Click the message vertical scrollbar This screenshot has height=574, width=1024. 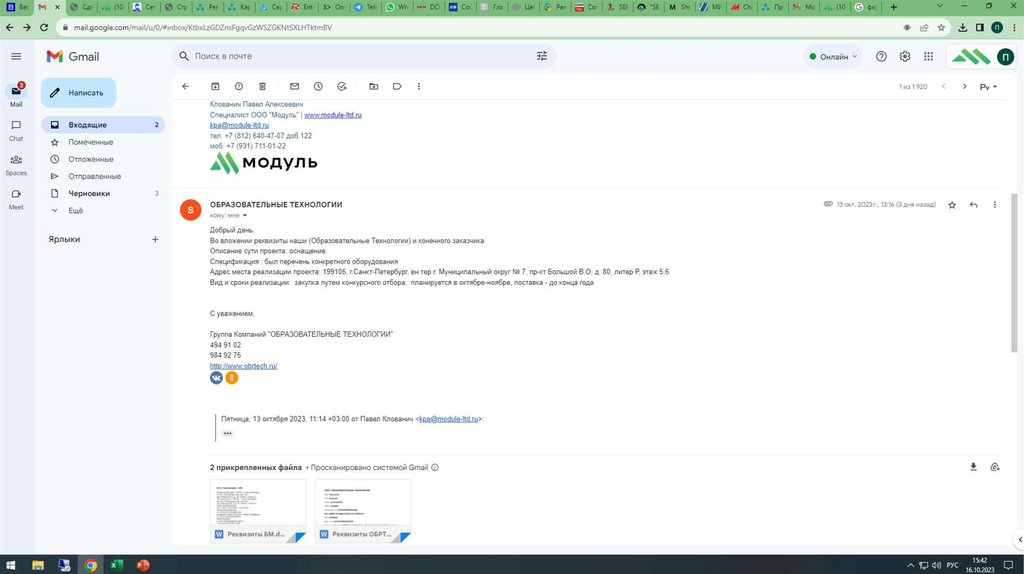point(1014,273)
